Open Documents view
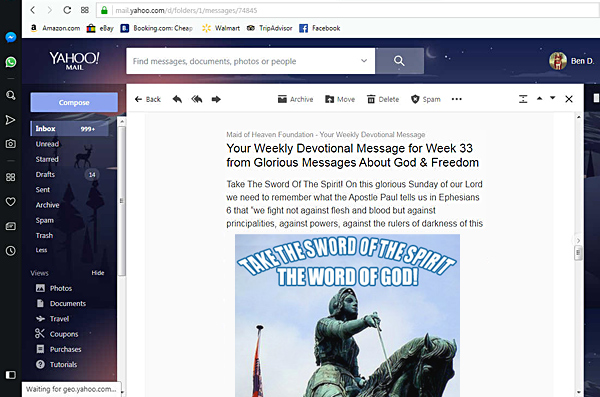This screenshot has height=397, width=600. [61, 304]
